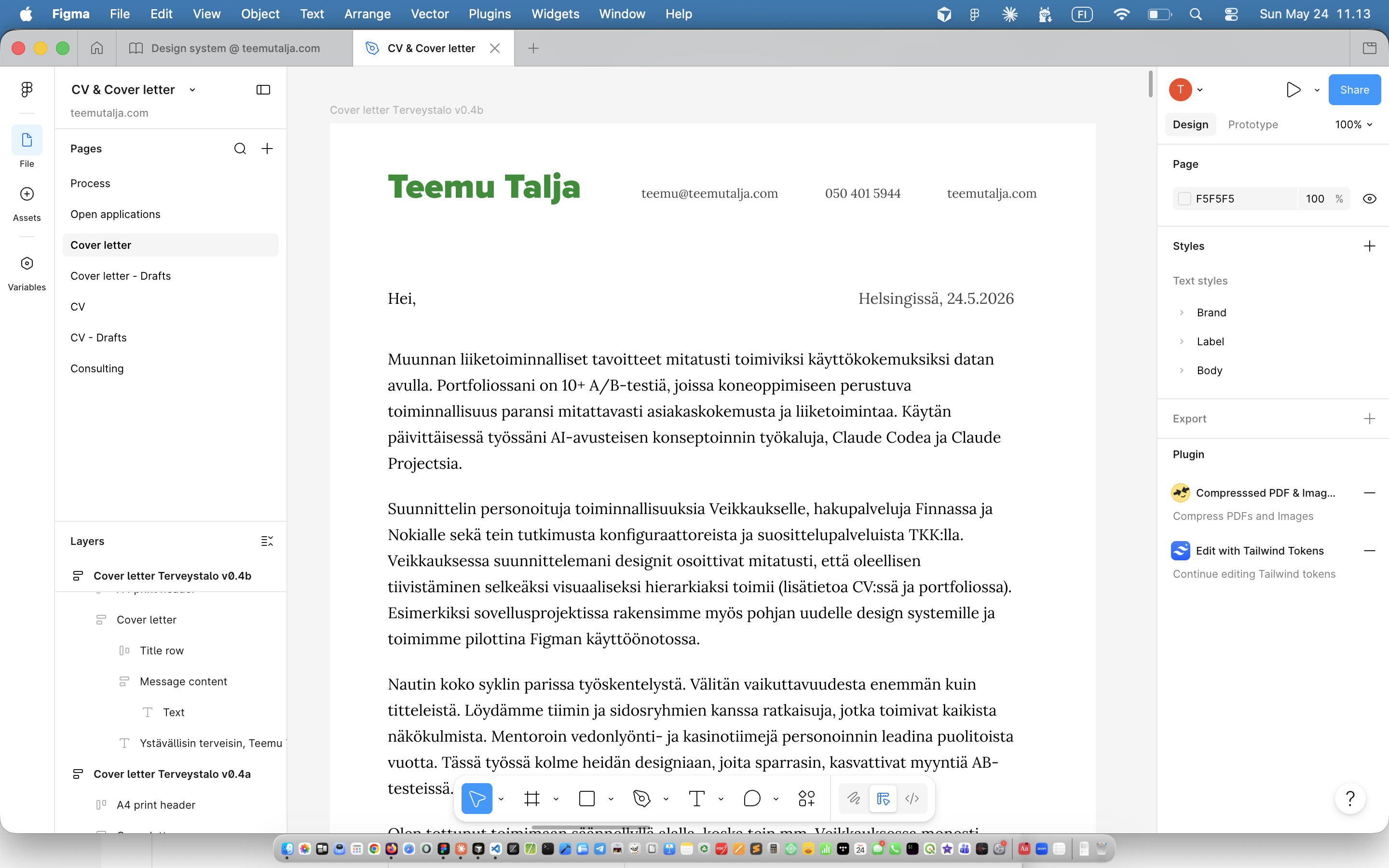The height and width of the screenshot is (868, 1389).
Task: Open the zoom level dropdown
Action: (x=1353, y=124)
